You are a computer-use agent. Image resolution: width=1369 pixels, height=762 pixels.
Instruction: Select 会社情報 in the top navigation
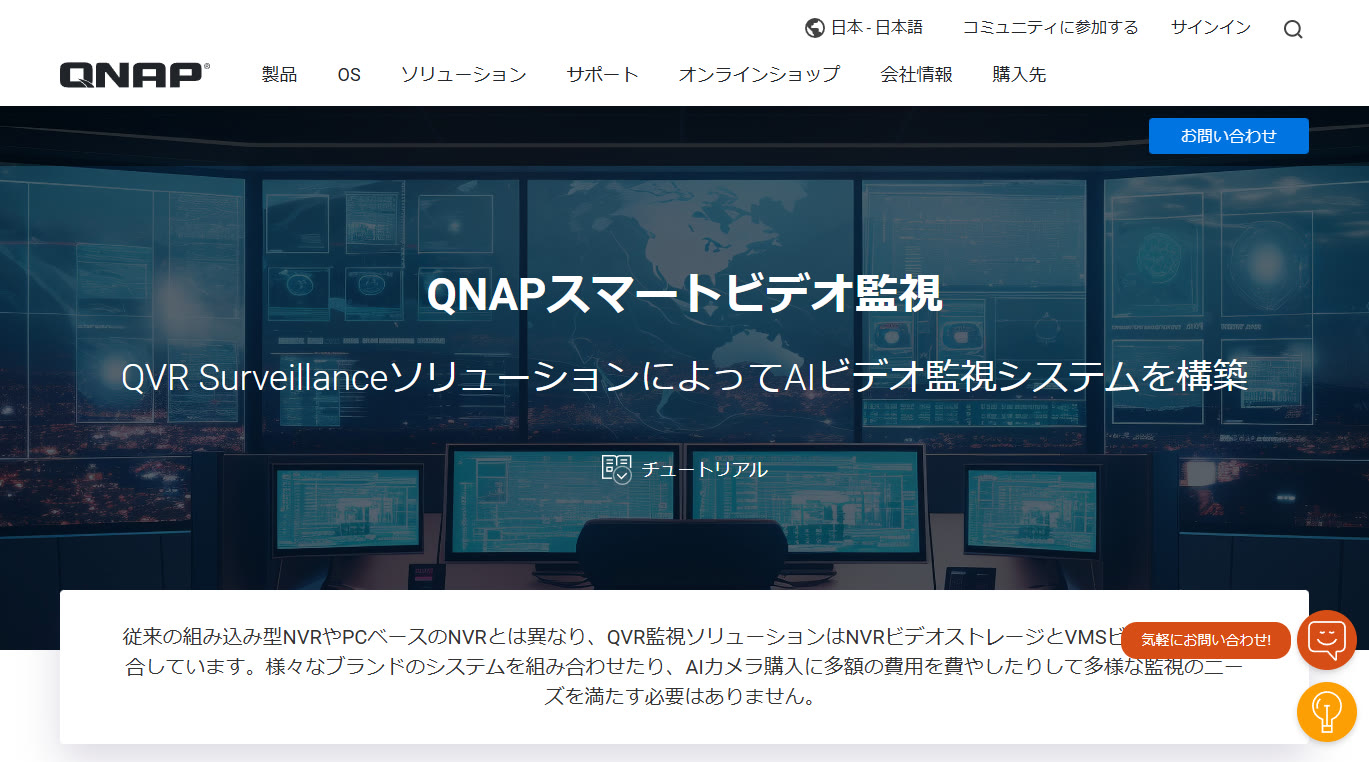click(916, 75)
